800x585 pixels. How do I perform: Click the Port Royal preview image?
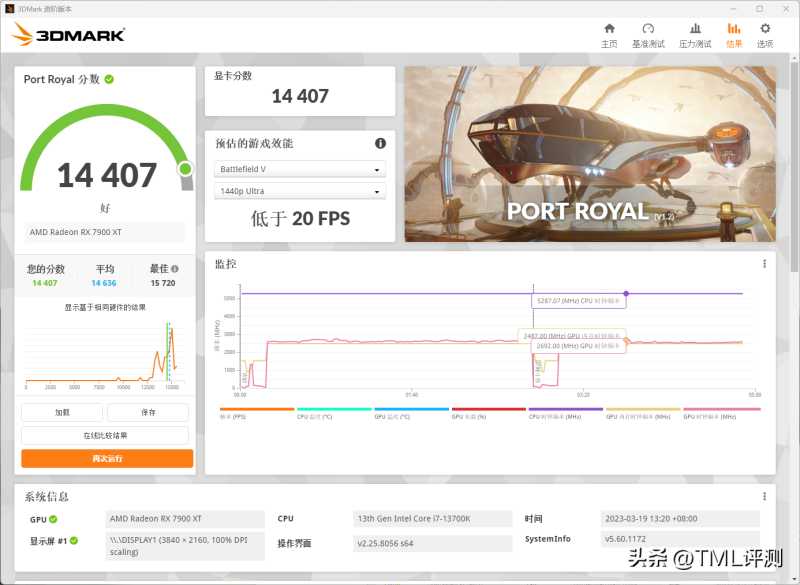tap(589, 154)
